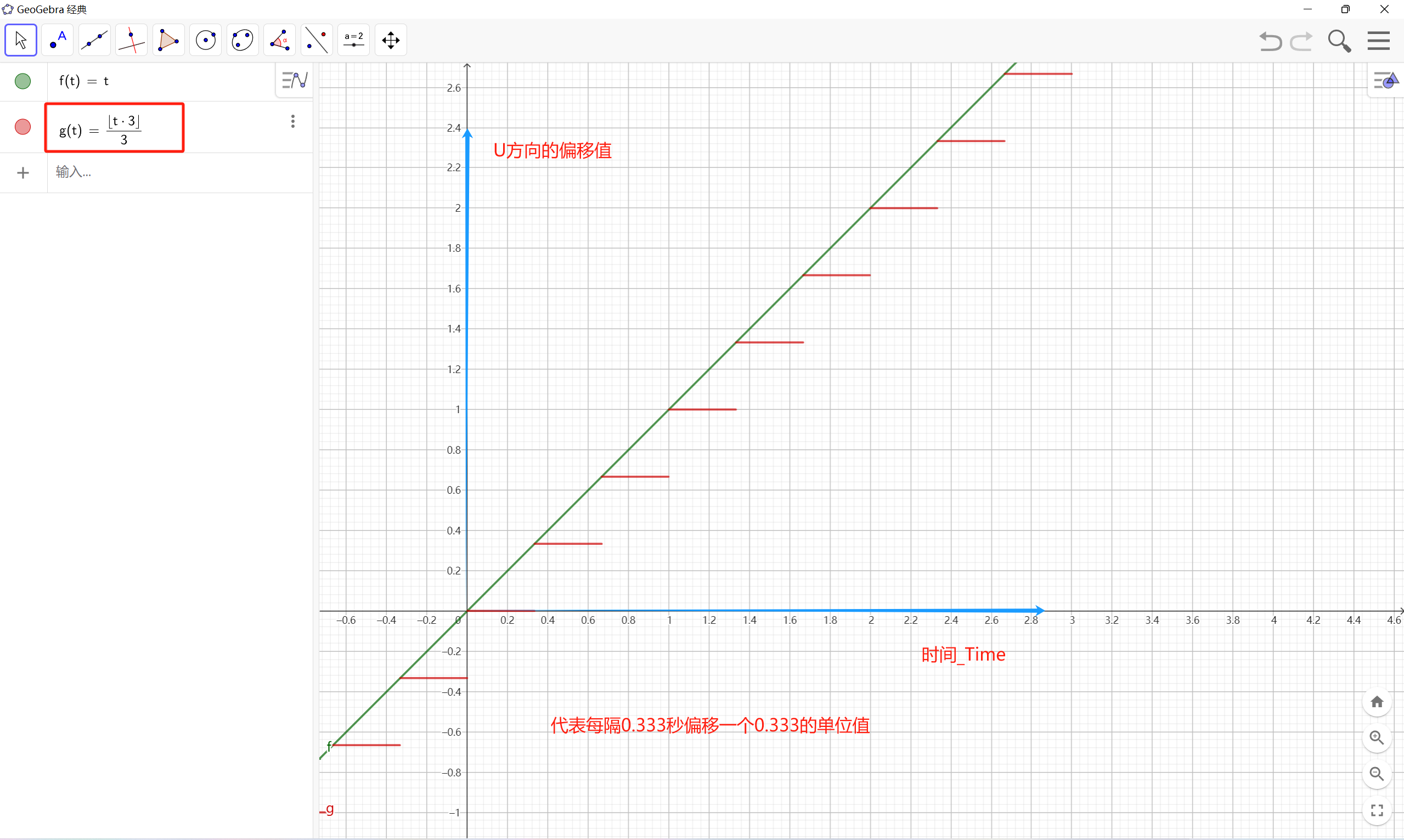Screen dimensions: 1404x840
Task: Select the Slider a=2 tool
Action: [354, 40]
